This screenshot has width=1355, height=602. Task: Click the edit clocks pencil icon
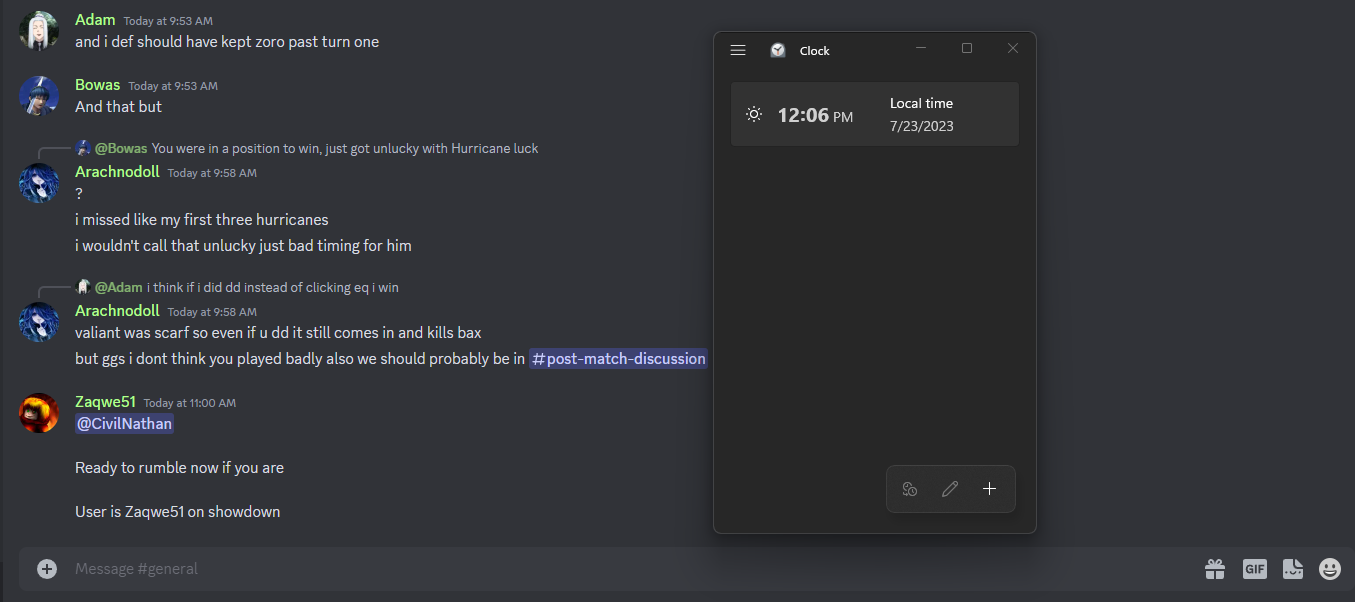pos(950,489)
